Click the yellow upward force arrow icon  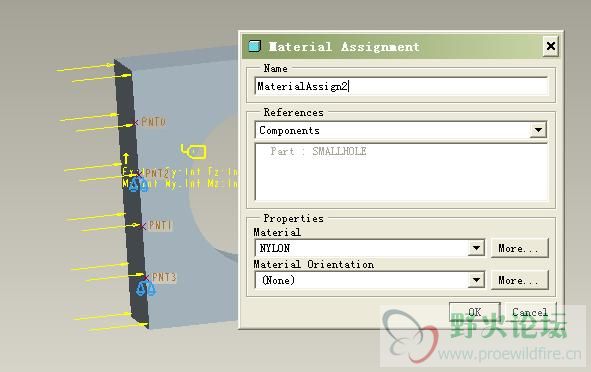pos(126,158)
